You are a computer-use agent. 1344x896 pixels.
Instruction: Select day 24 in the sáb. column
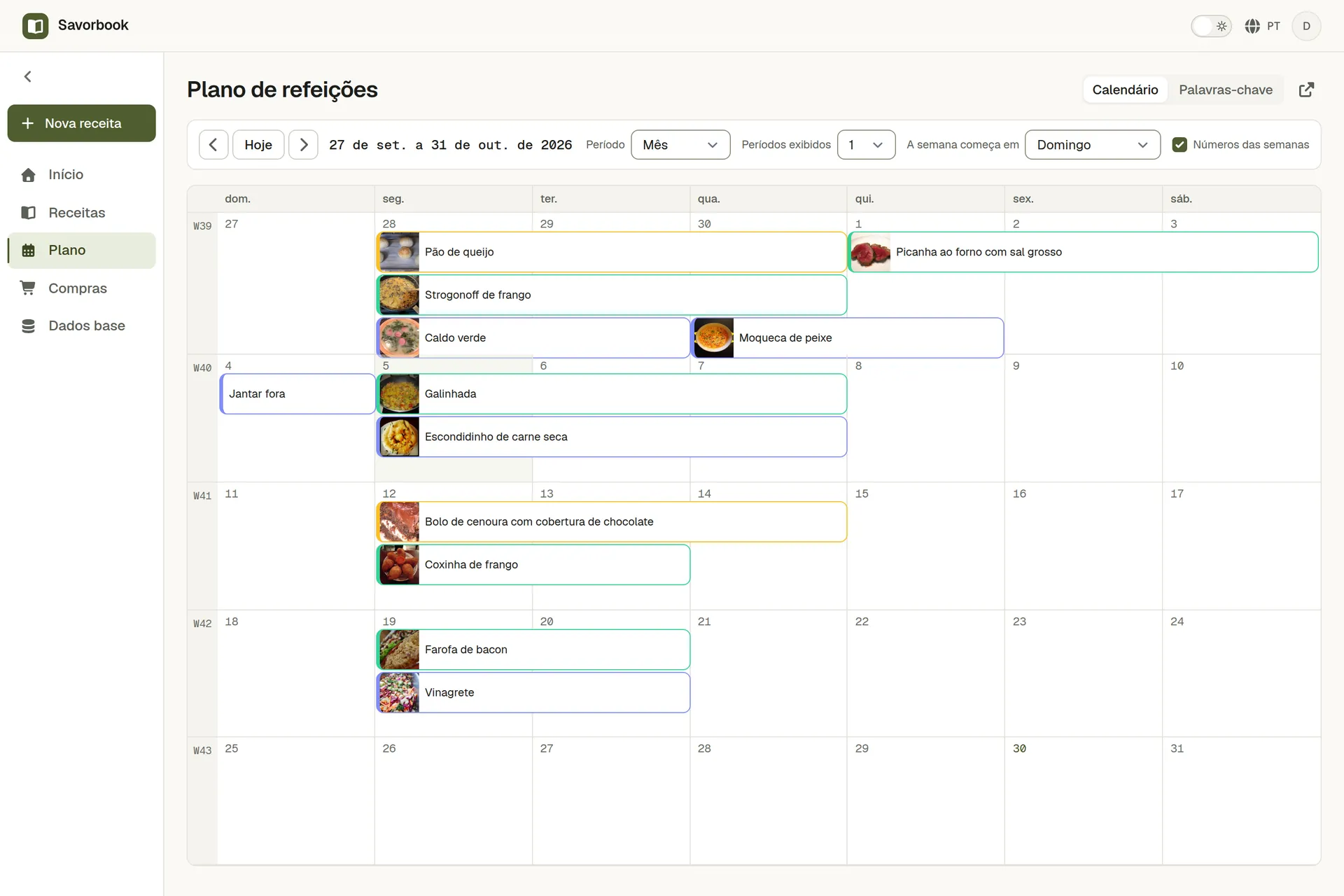coord(1177,621)
